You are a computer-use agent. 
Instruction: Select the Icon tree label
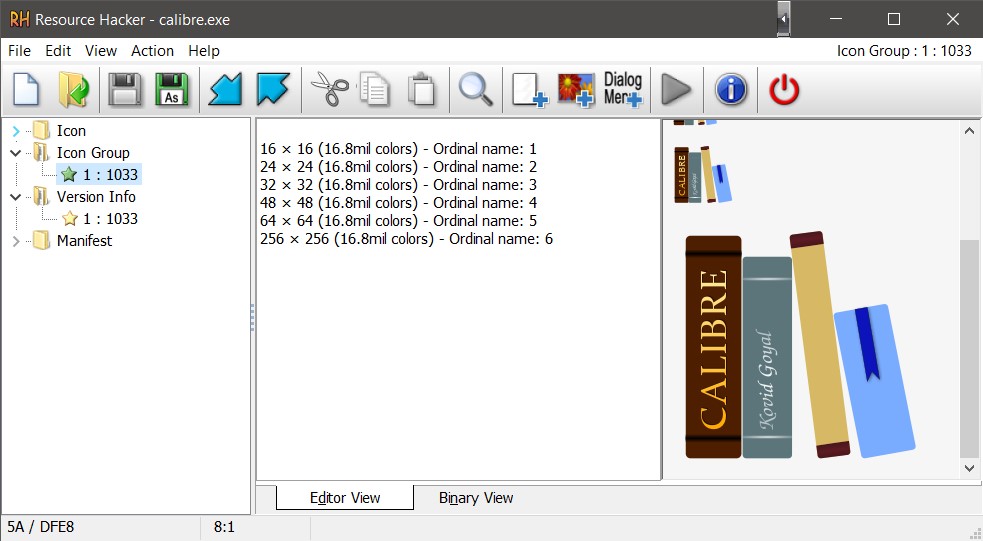[71, 131]
